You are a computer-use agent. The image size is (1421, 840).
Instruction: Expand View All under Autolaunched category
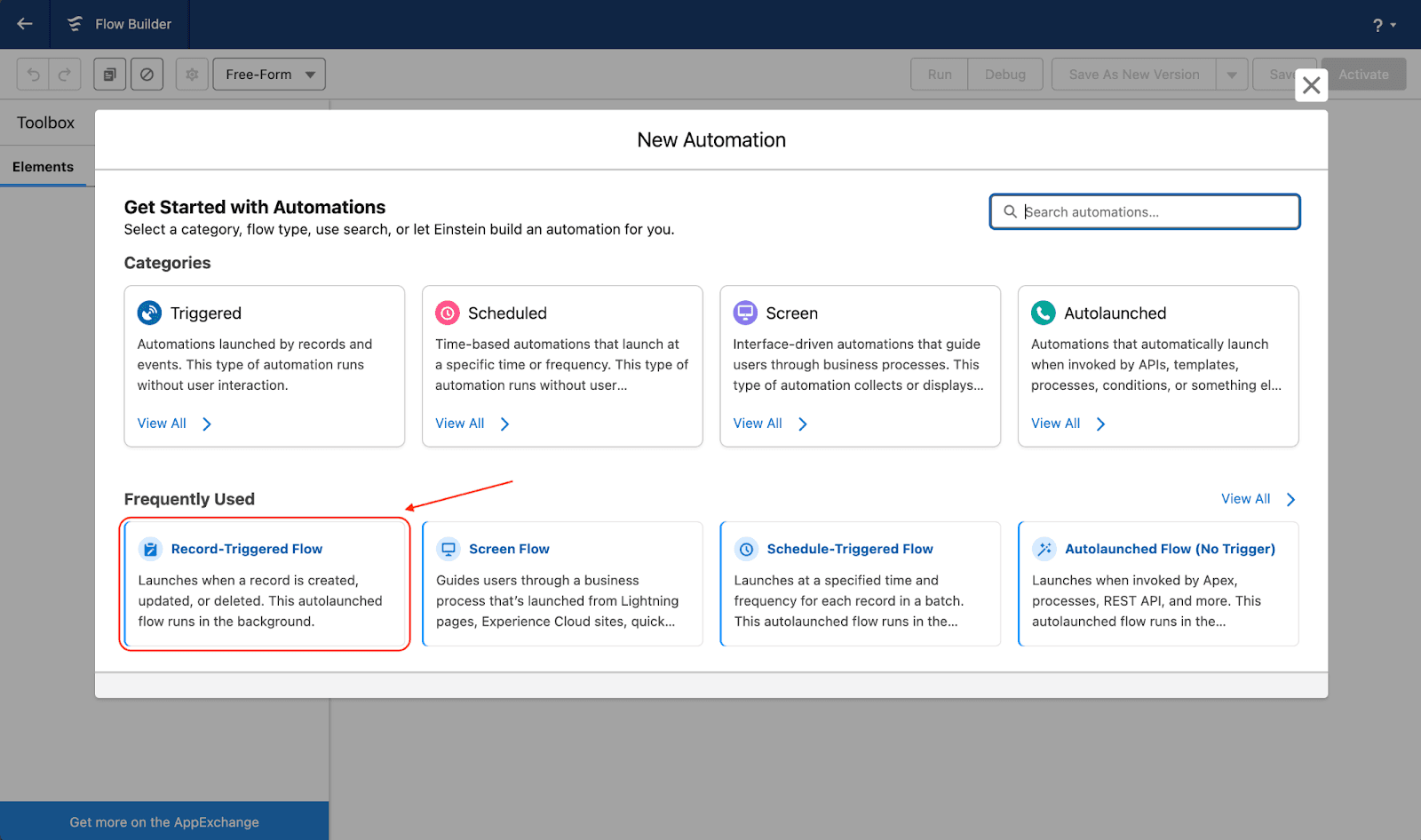click(1068, 424)
